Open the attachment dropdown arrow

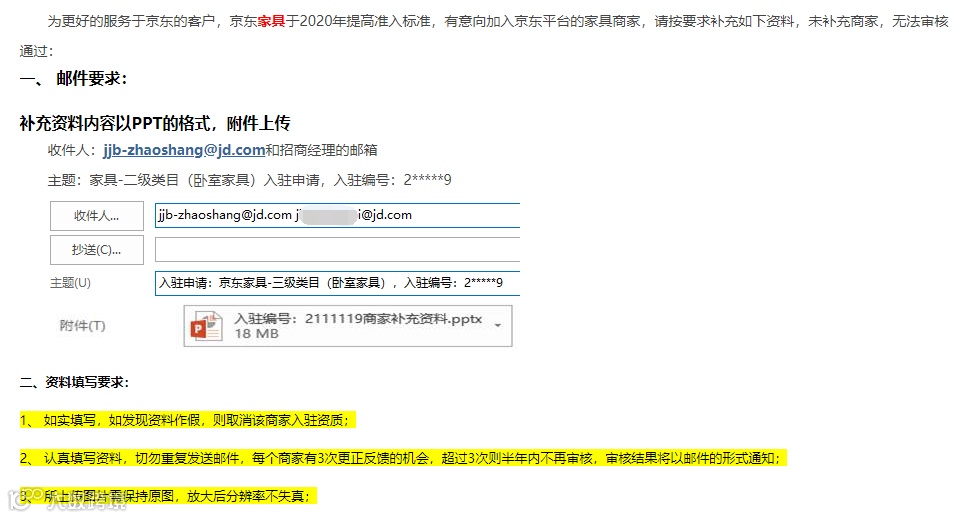pyautogui.click(x=498, y=325)
